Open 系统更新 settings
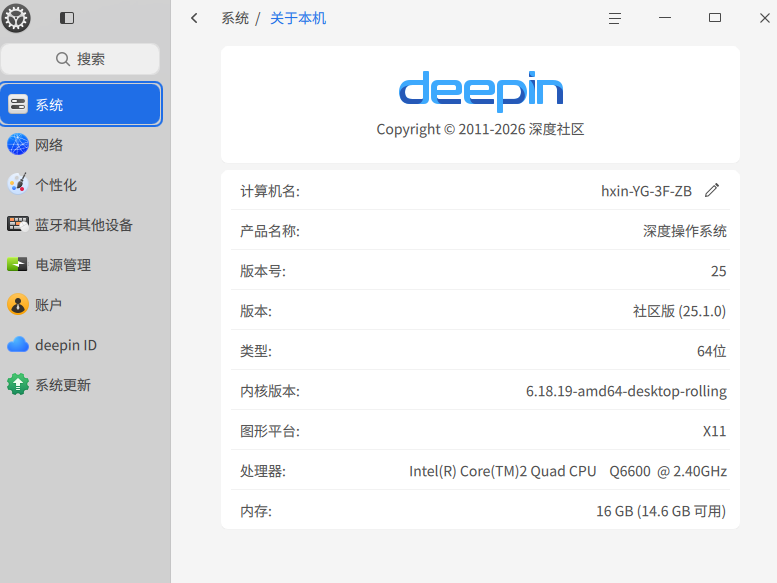This screenshot has height=583, width=777. coord(81,385)
